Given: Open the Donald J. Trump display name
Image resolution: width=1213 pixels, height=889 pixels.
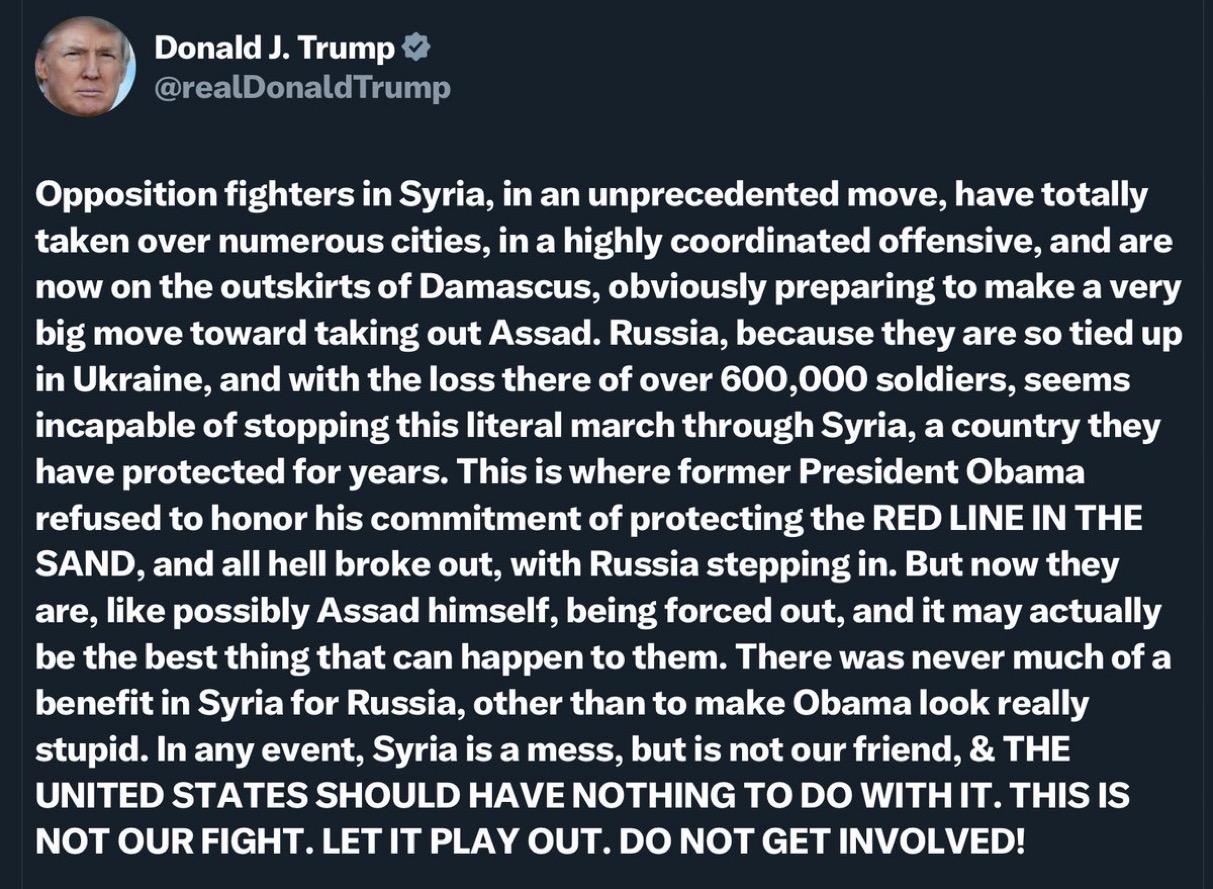Looking at the screenshot, I should tap(275, 47).
